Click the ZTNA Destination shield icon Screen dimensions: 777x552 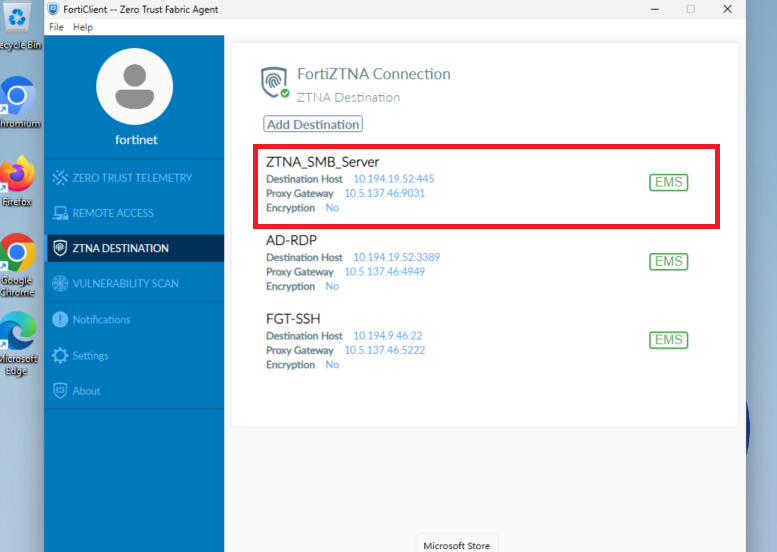coord(60,248)
